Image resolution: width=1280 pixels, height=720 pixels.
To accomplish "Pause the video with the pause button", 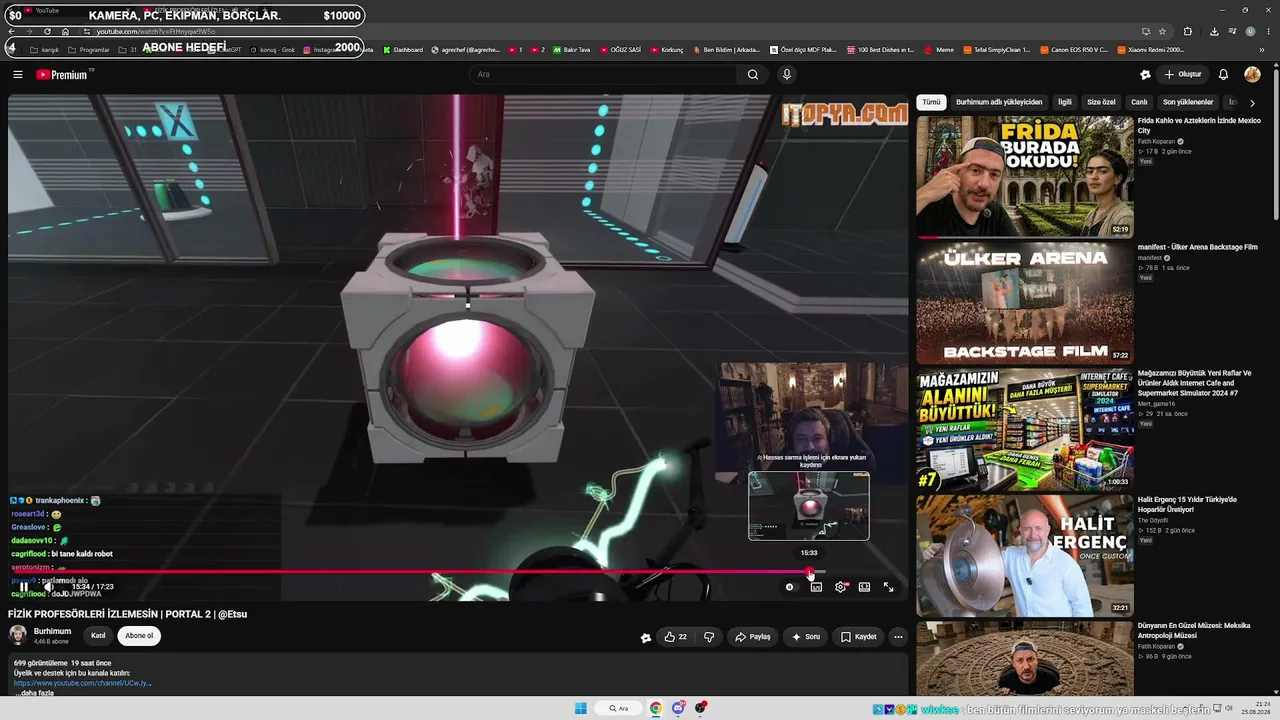I will [24, 587].
